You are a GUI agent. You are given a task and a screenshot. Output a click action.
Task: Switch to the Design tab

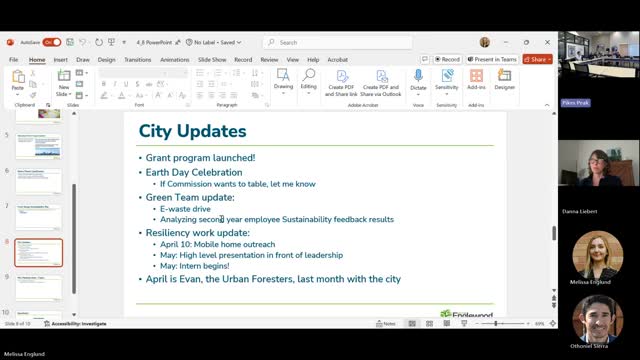tap(107, 60)
